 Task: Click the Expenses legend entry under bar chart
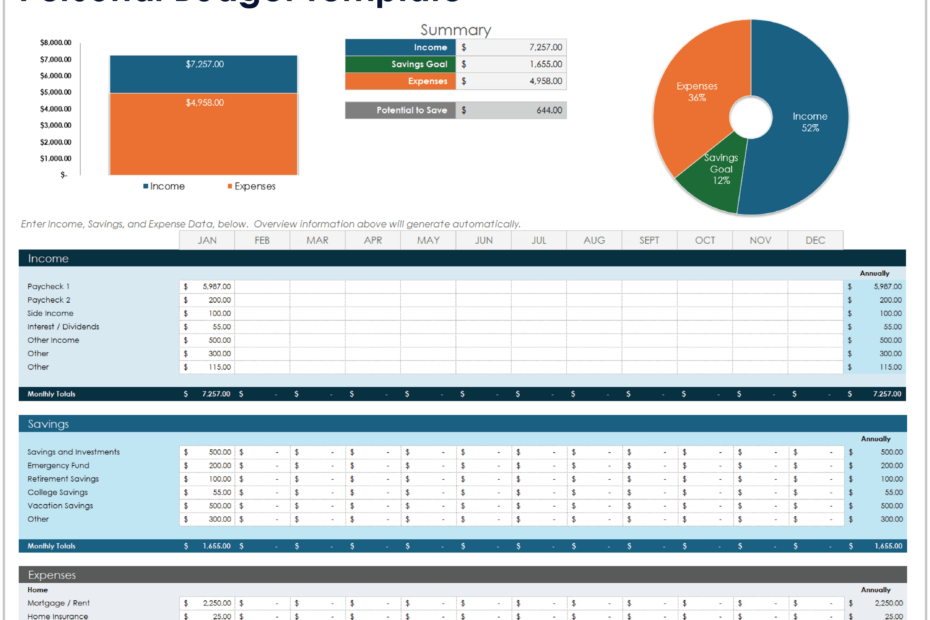tap(251, 186)
